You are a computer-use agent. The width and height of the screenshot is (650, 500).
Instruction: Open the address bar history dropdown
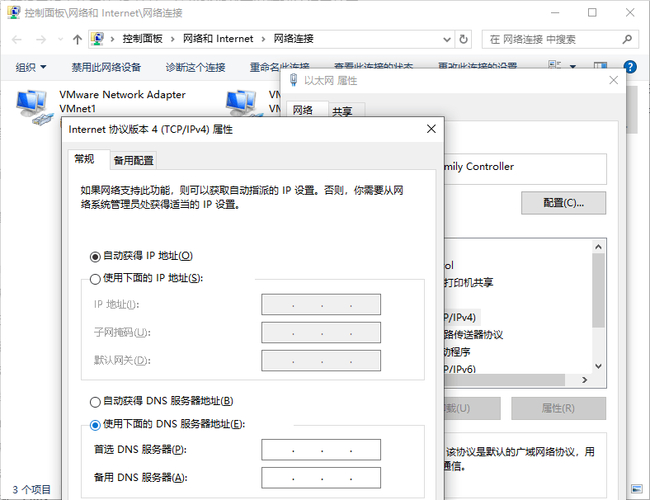(443, 39)
